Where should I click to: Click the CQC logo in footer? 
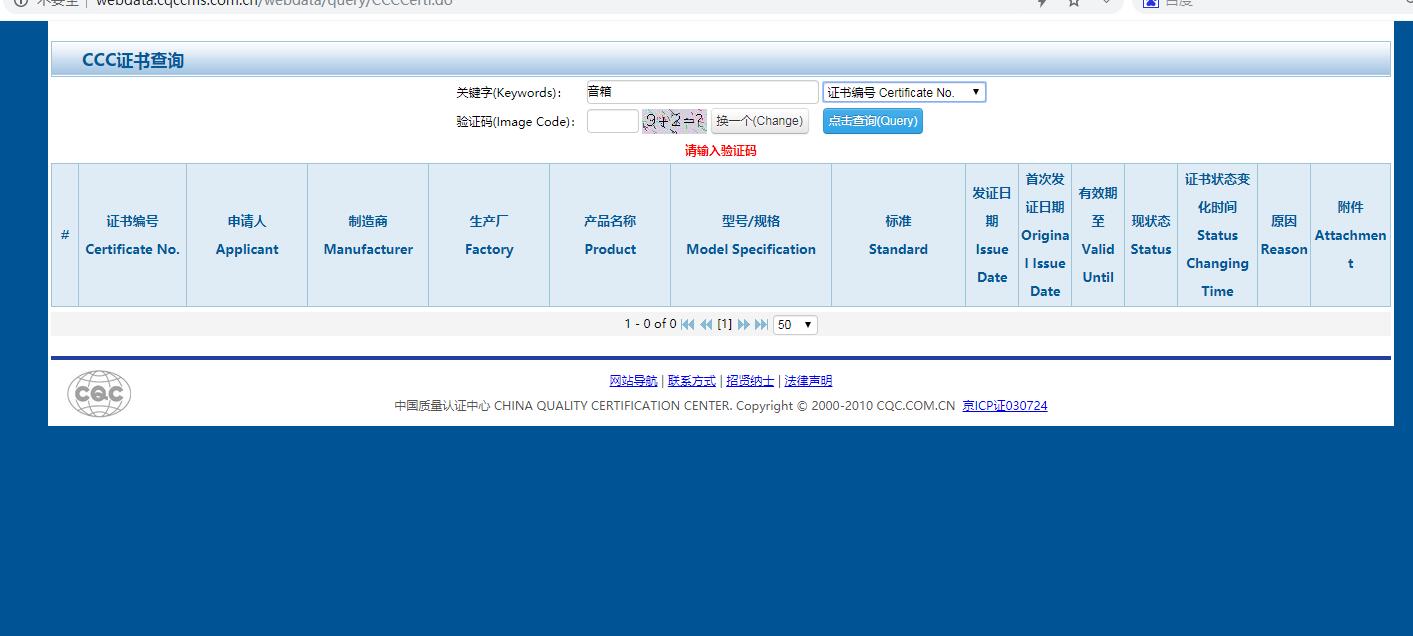[99, 393]
